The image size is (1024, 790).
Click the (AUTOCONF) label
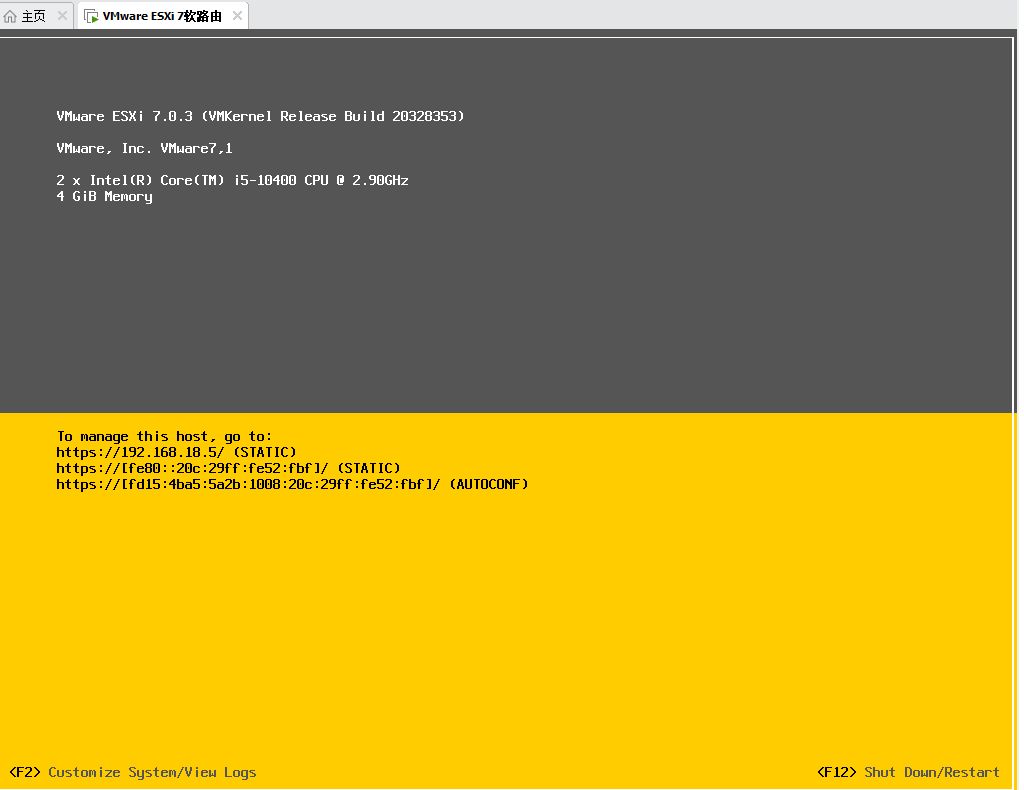coord(488,484)
